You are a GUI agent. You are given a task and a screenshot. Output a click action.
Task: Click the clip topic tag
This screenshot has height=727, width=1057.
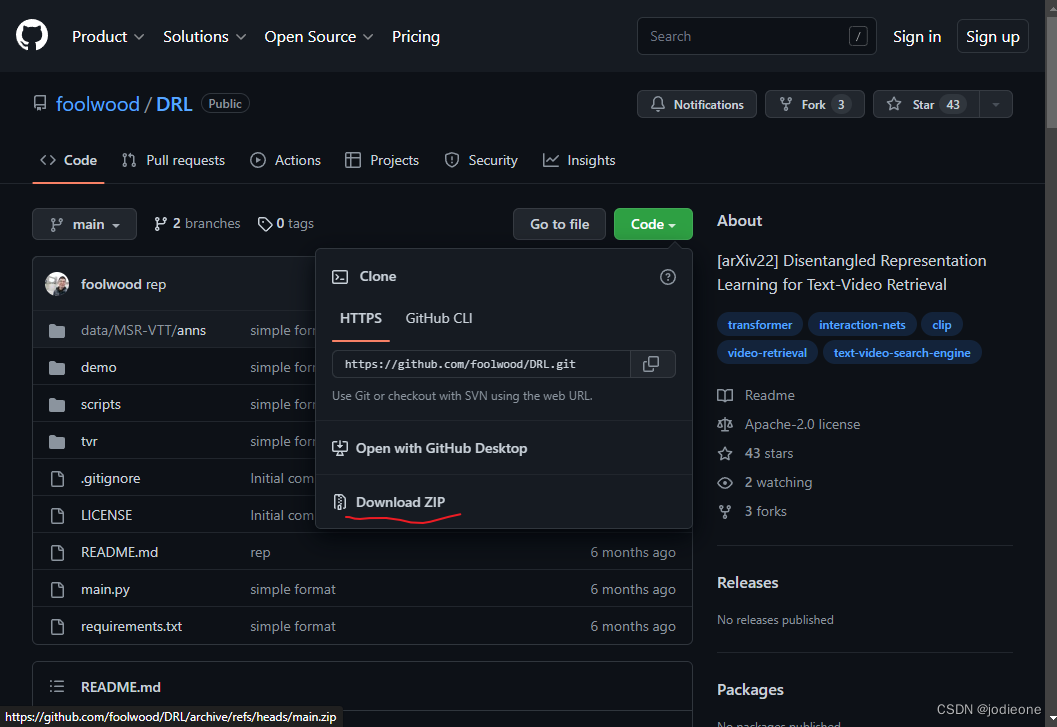coord(942,324)
